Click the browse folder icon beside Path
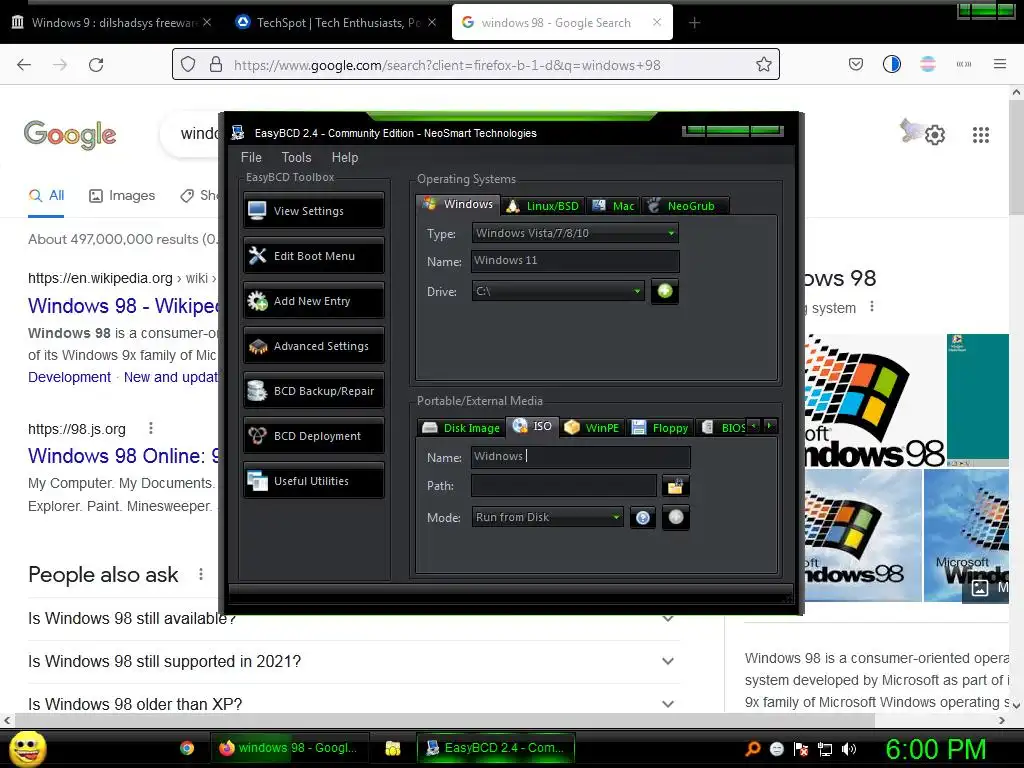Viewport: 1024px width, 768px height. [675, 486]
